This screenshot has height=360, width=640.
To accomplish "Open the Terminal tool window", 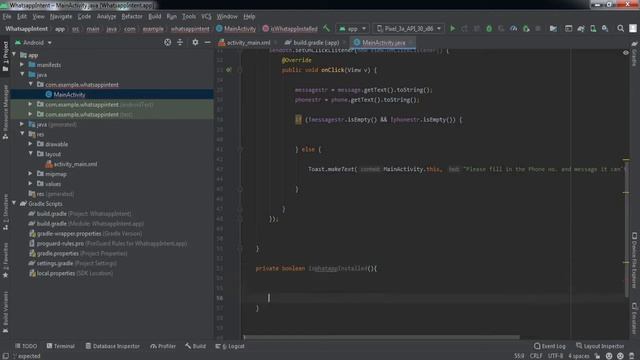I will (60, 346).
